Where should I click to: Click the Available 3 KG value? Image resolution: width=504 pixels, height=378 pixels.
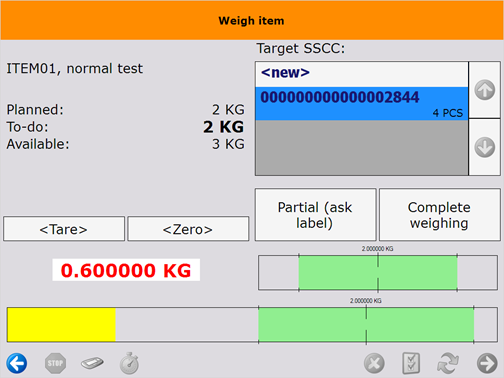point(228,144)
